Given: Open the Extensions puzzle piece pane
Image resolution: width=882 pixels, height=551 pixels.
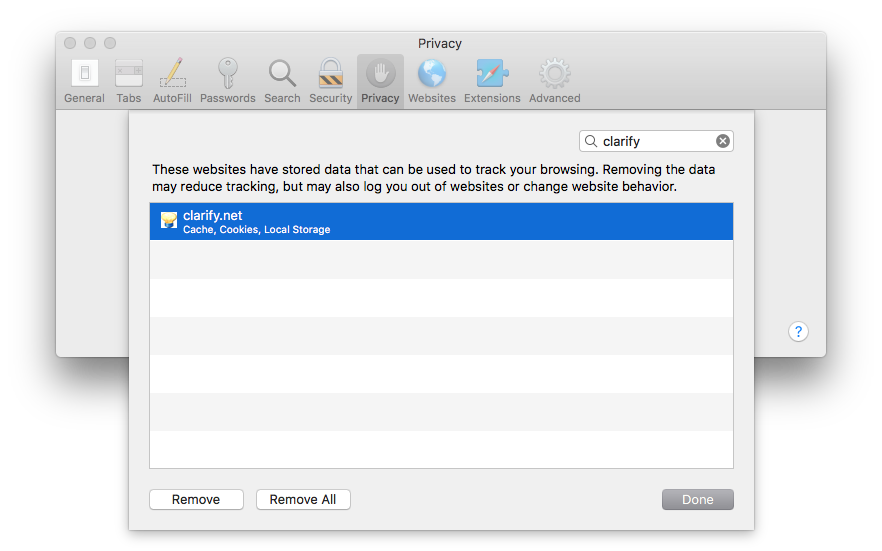Looking at the screenshot, I should click(492, 81).
